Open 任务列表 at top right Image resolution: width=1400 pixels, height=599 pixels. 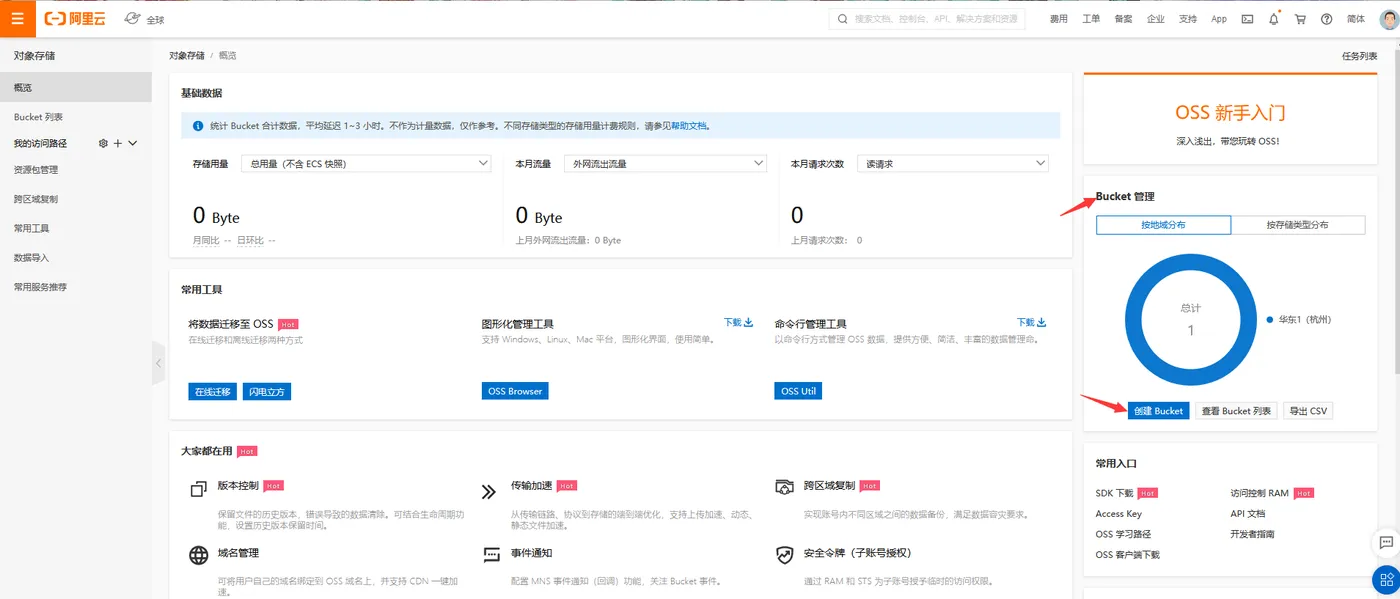1359,56
